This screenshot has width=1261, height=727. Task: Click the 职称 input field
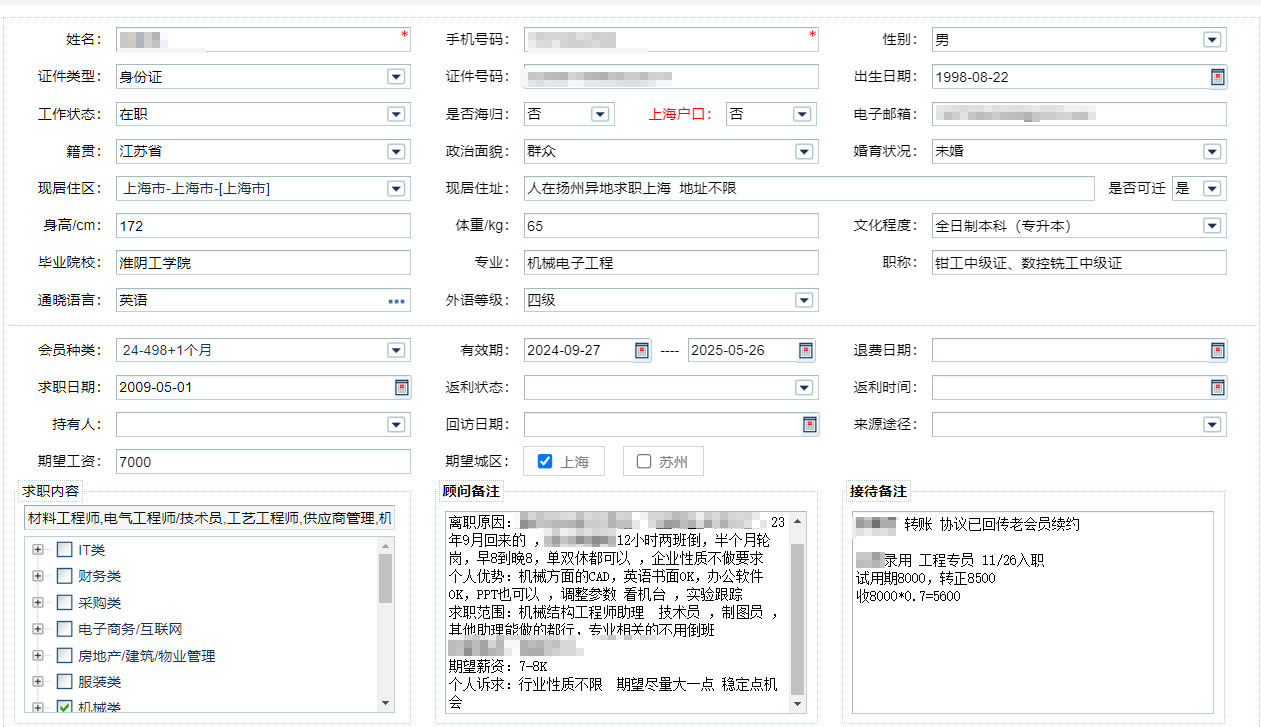1079,263
